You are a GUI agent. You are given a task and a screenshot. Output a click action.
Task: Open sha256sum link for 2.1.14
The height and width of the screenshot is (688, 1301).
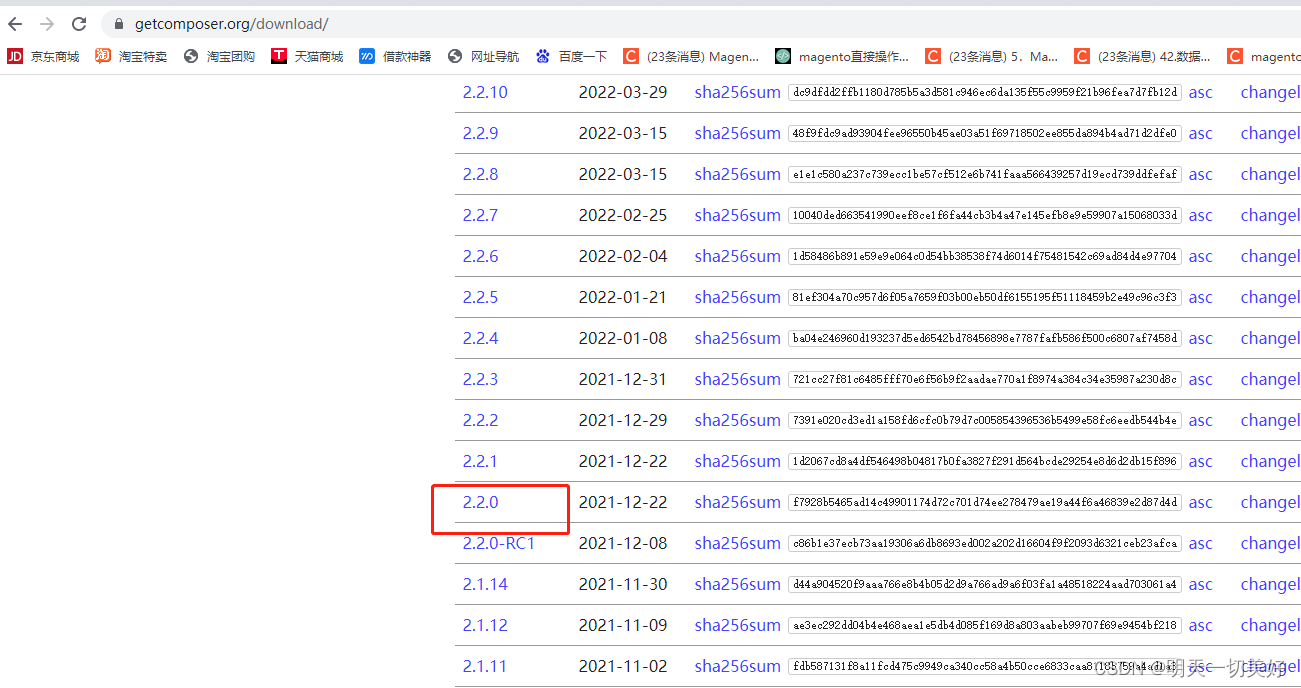[x=737, y=584]
